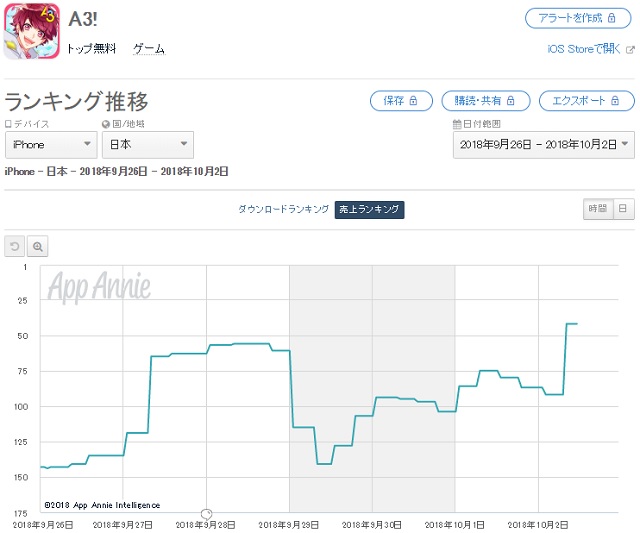The width and height of the screenshot is (640, 533).
Task: Click the ランキング推移 heading
Action: pyautogui.click(x=76, y=101)
